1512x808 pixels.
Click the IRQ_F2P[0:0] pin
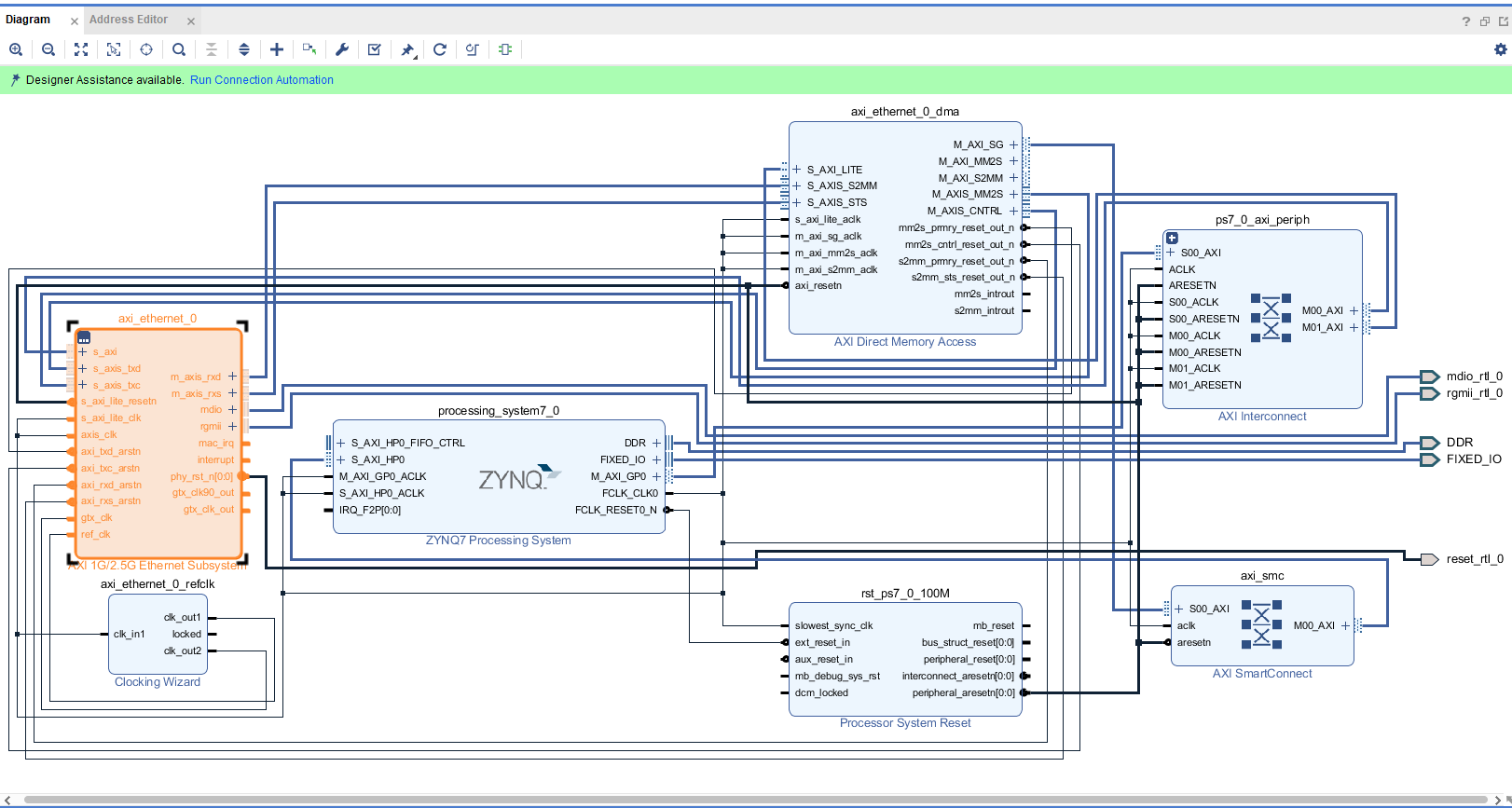370,510
